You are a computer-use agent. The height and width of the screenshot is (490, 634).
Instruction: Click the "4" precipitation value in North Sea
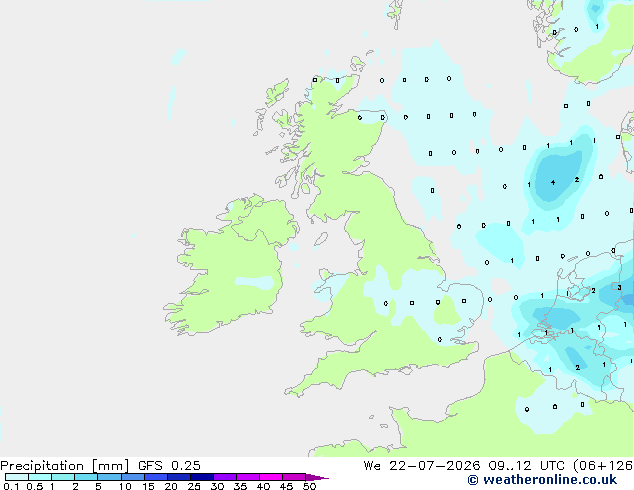point(553,182)
